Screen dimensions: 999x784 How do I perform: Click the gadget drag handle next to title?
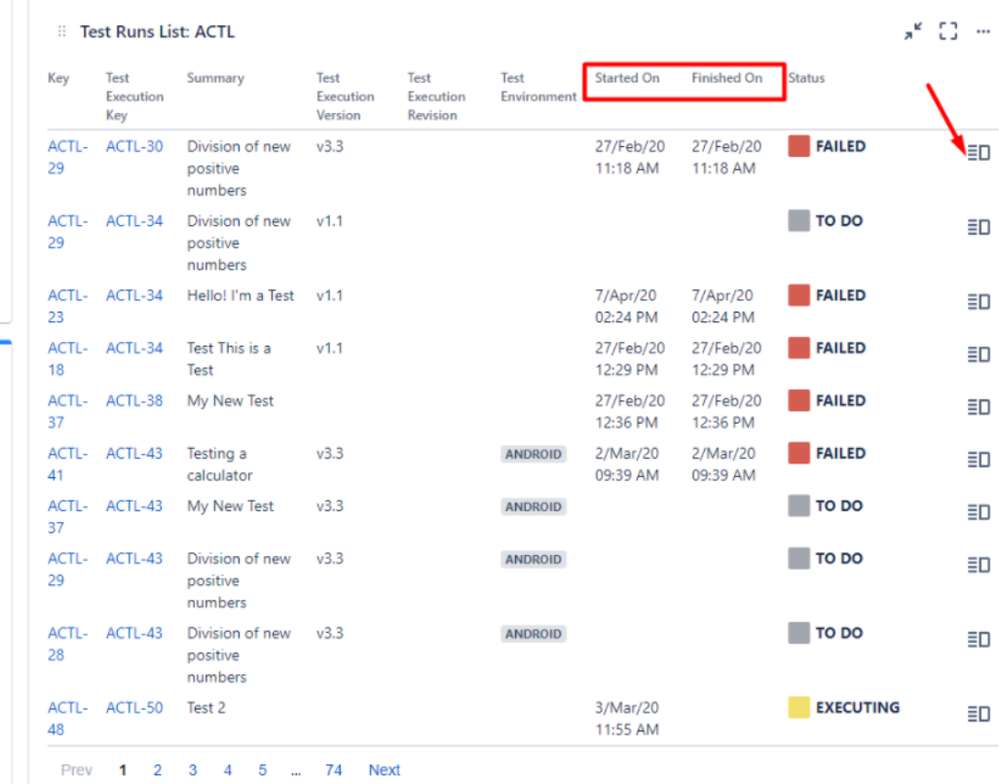pos(62,31)
